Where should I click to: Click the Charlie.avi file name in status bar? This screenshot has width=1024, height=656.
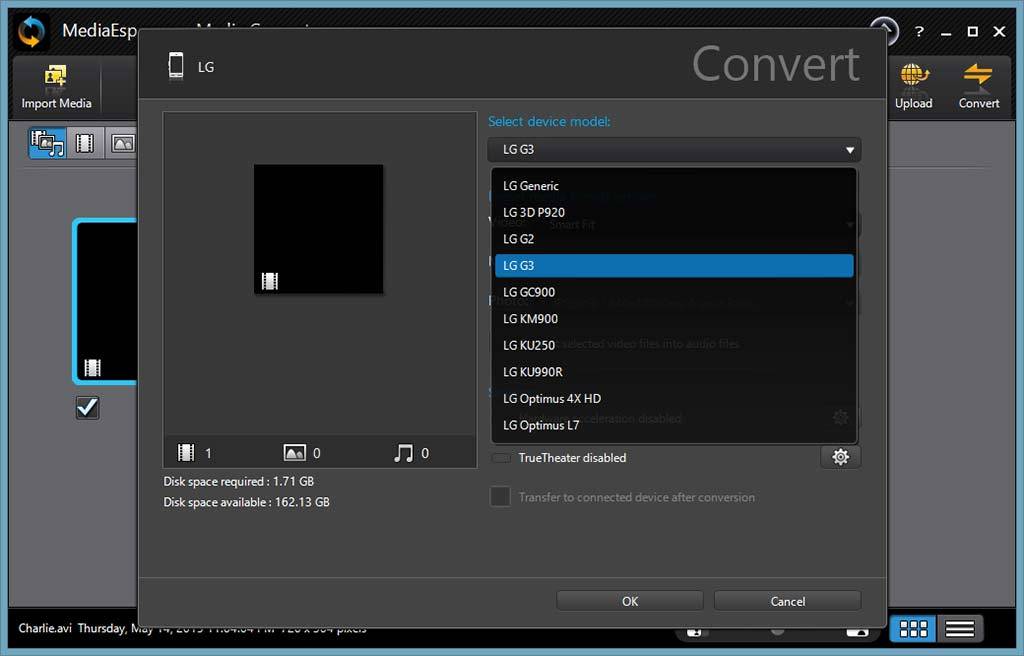(x=45, y=628)
